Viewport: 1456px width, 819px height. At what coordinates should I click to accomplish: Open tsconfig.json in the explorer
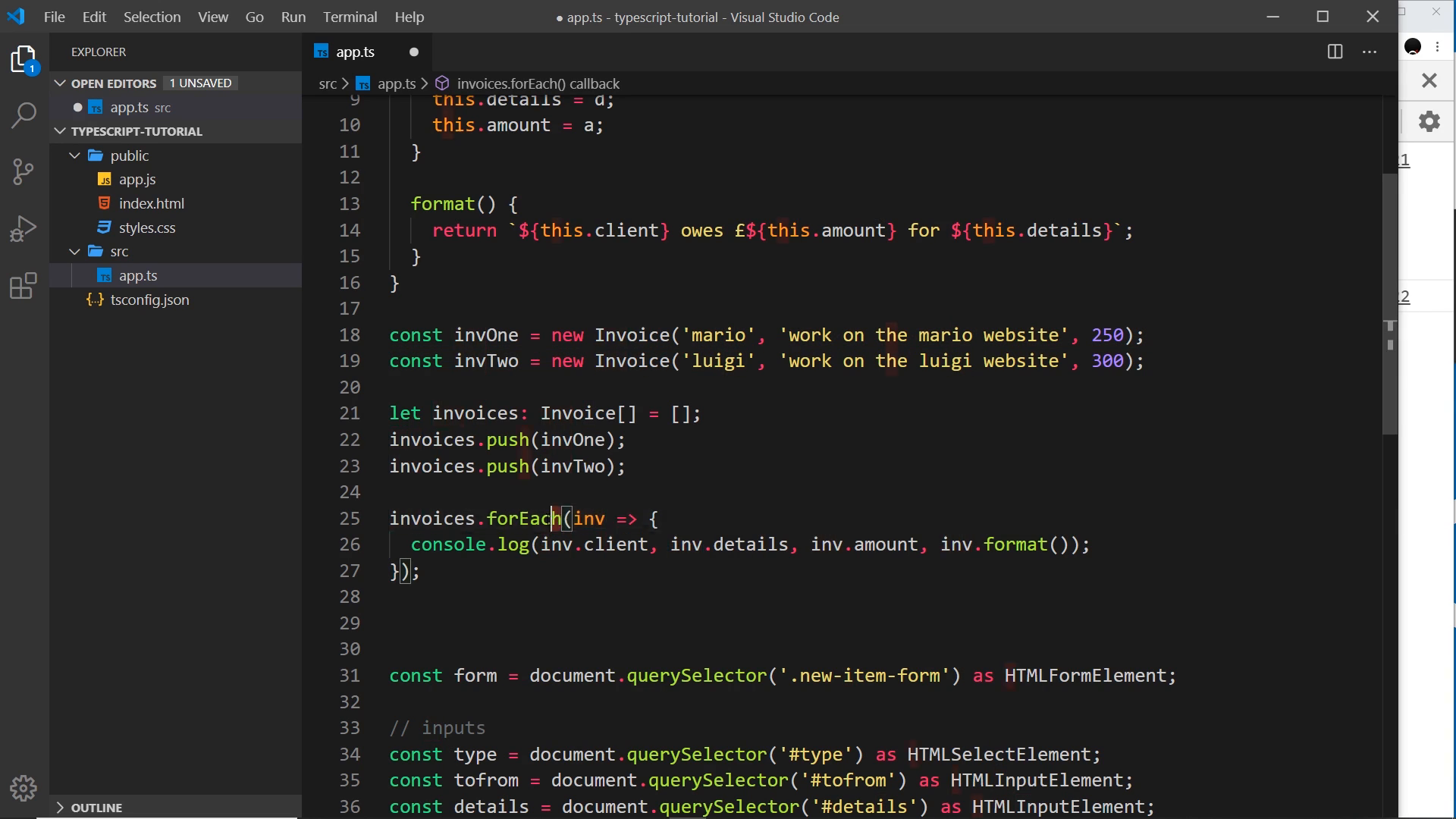149,300
